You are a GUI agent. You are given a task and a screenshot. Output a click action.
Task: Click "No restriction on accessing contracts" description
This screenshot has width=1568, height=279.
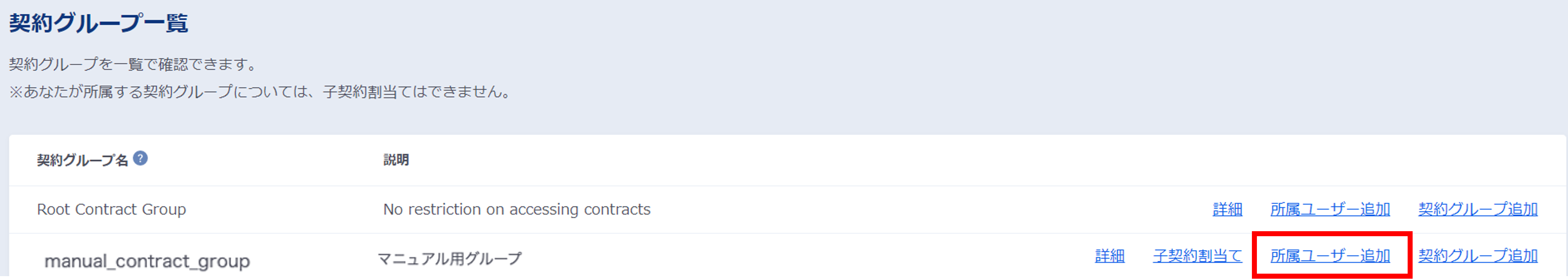516,209
